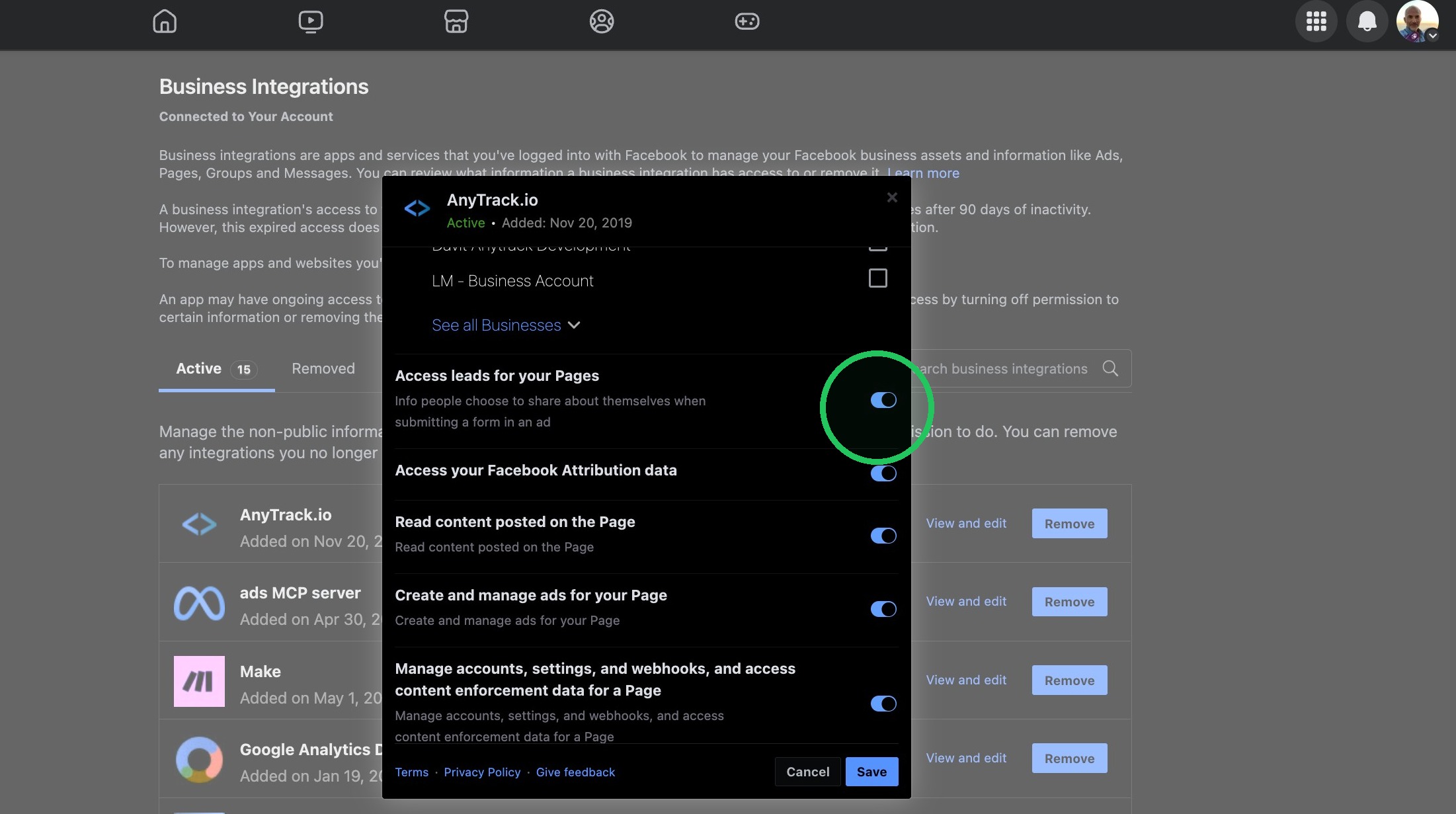Open the Privacy Policy link
Image resolution: width=1456 pixels, height=814 pixels.
[x=482, y=772]
